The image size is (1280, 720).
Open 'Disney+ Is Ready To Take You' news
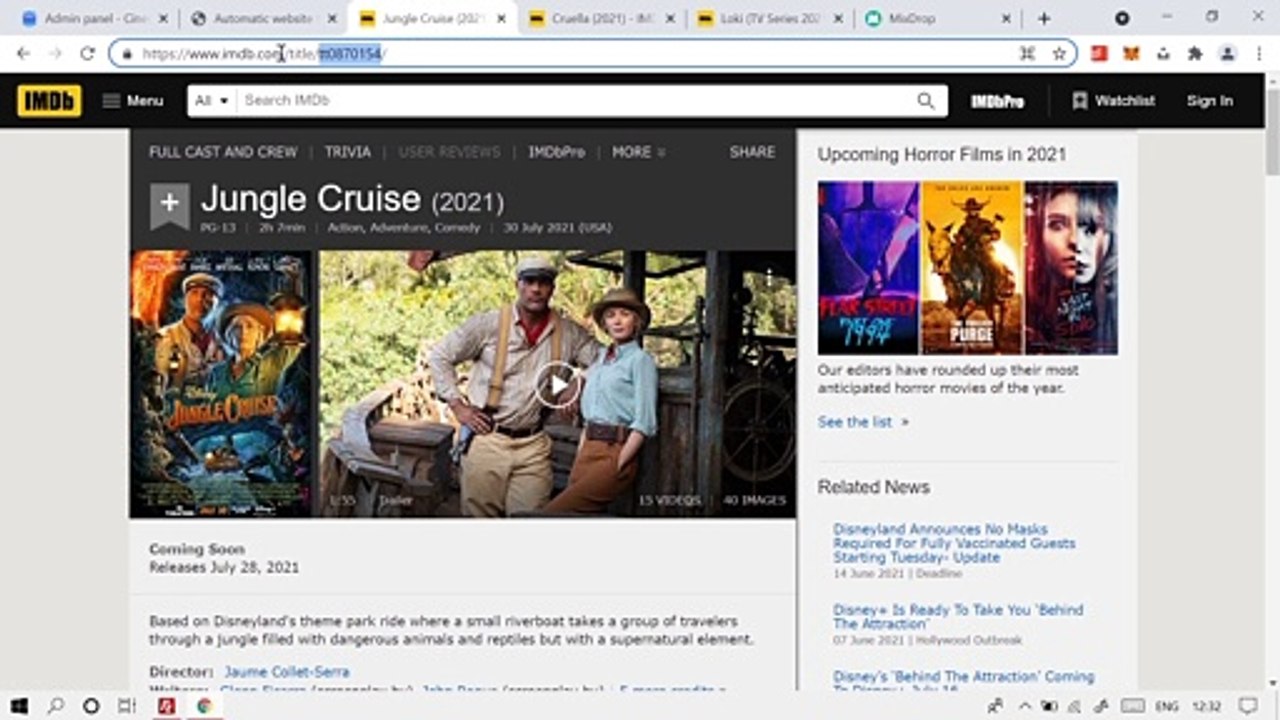[x=958, y=616]
